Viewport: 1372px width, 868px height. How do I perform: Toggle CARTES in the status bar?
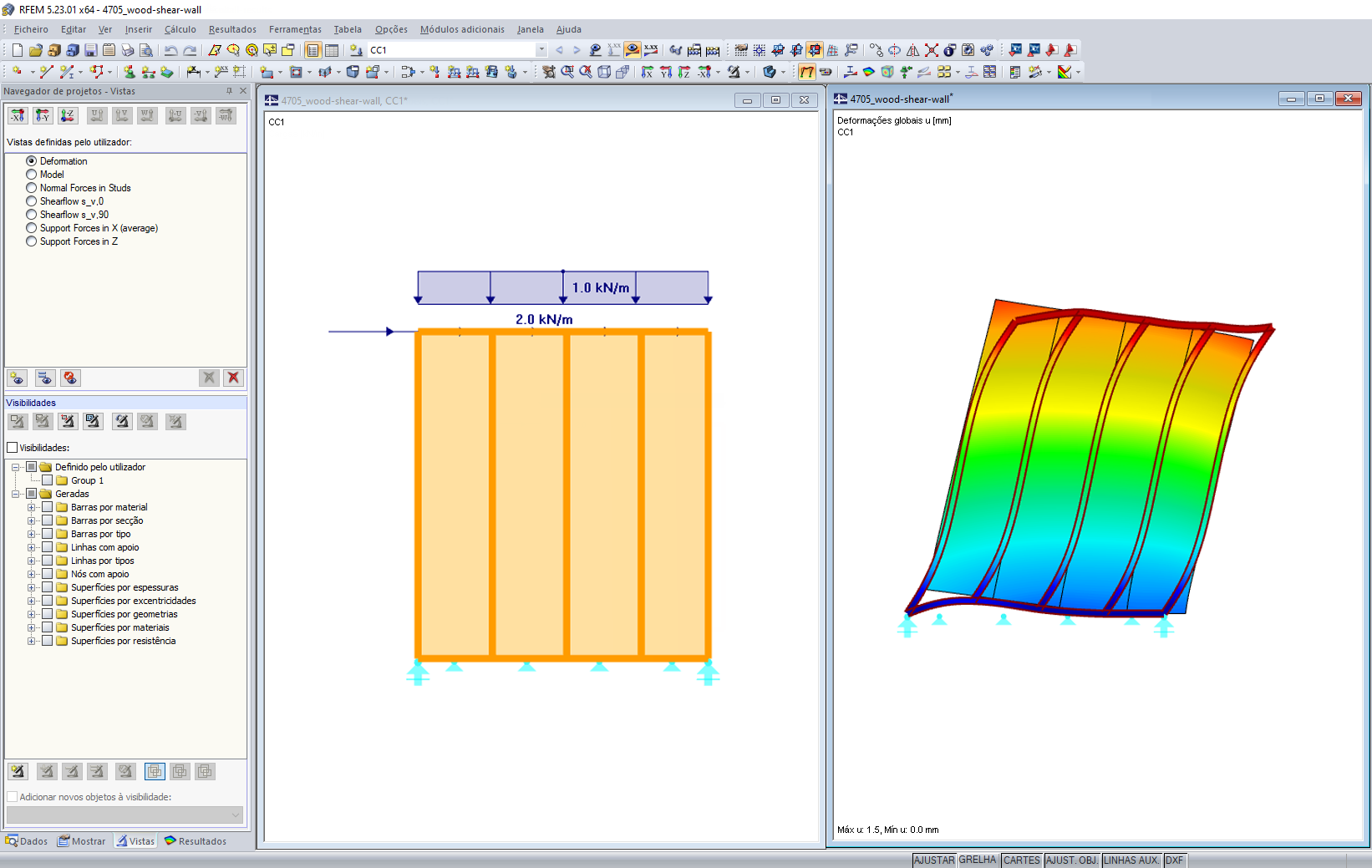point(1022,860)
